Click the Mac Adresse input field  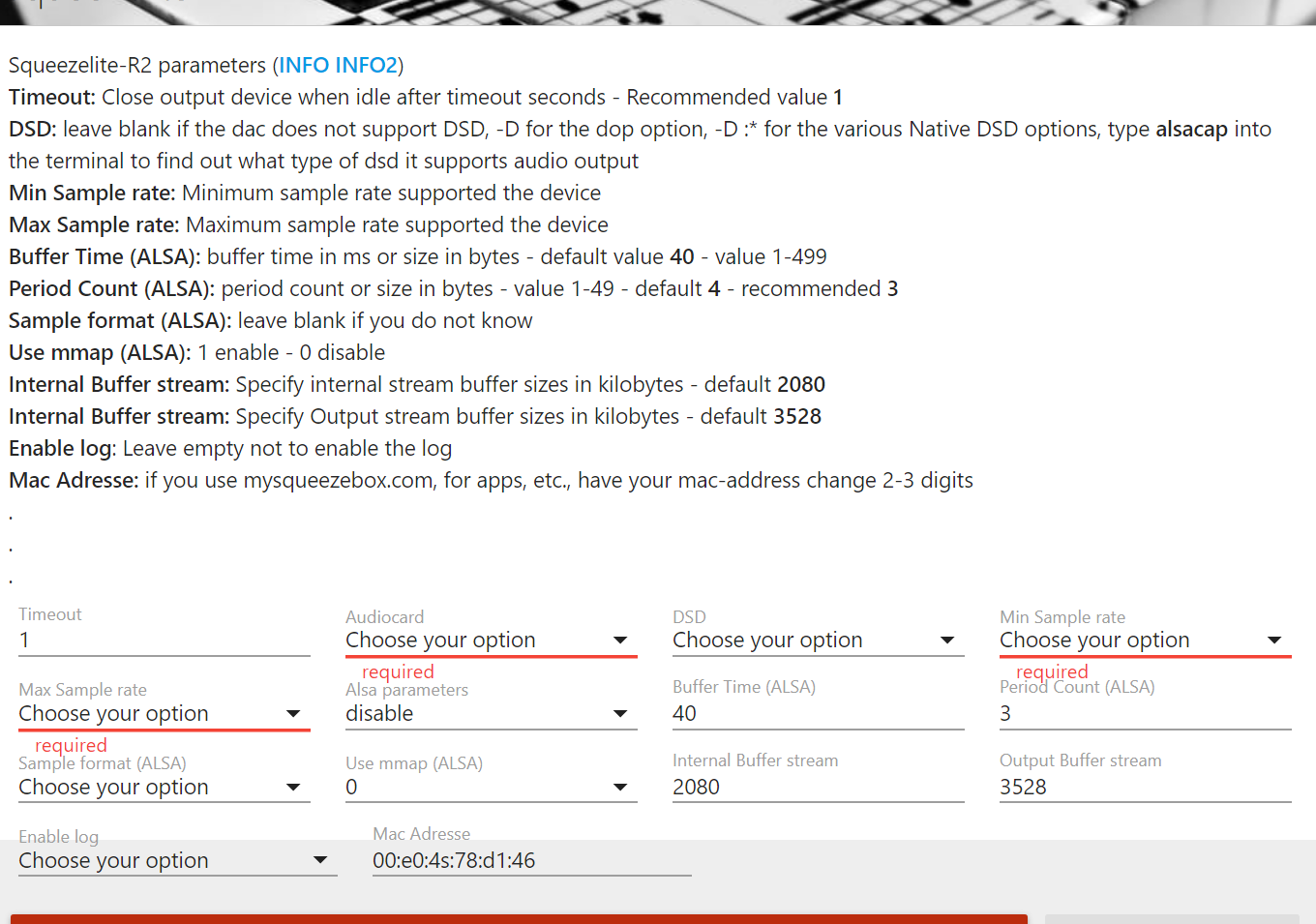click(532, 861)
